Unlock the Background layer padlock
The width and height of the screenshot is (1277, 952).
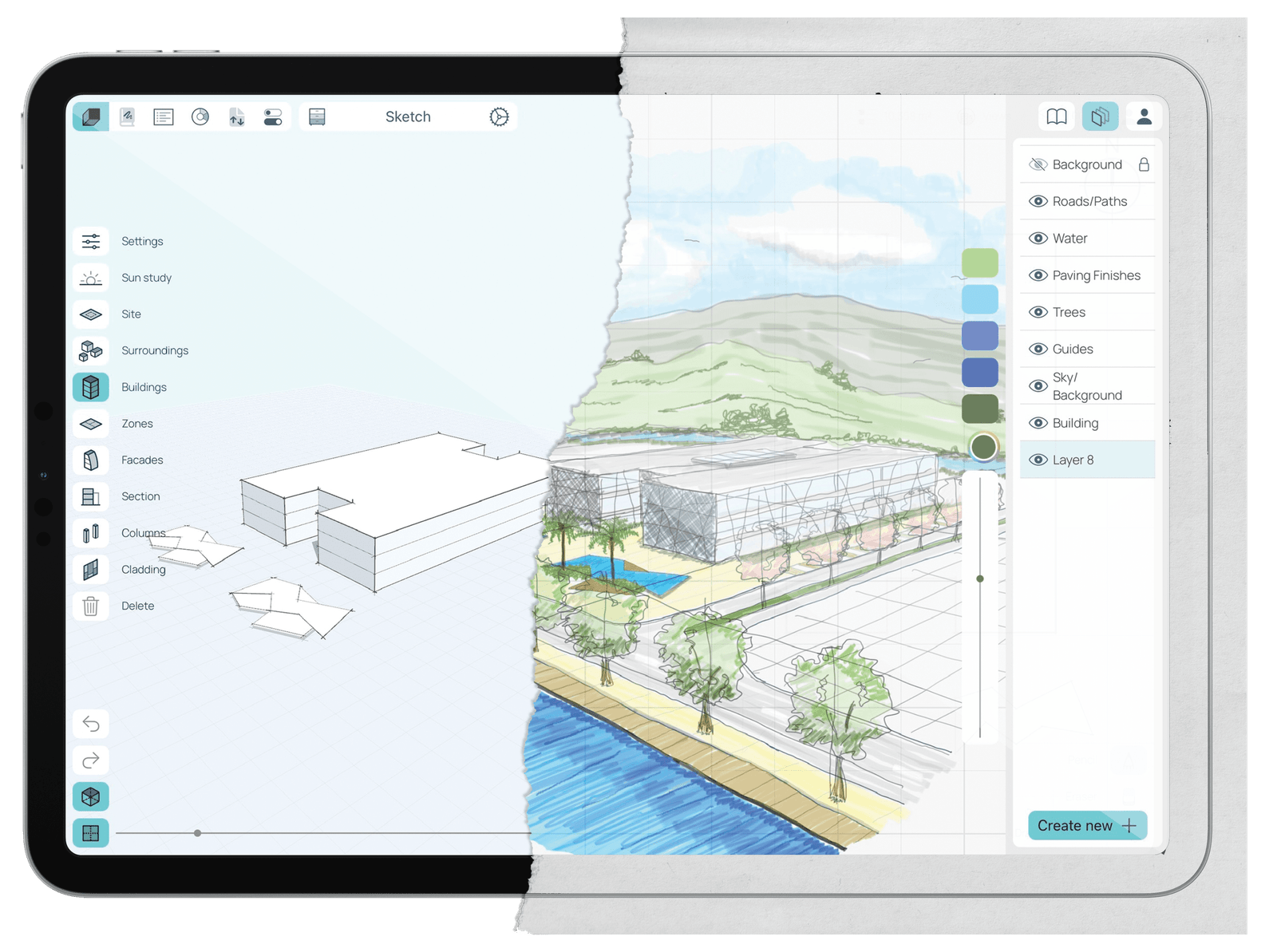pos(1144,164)
